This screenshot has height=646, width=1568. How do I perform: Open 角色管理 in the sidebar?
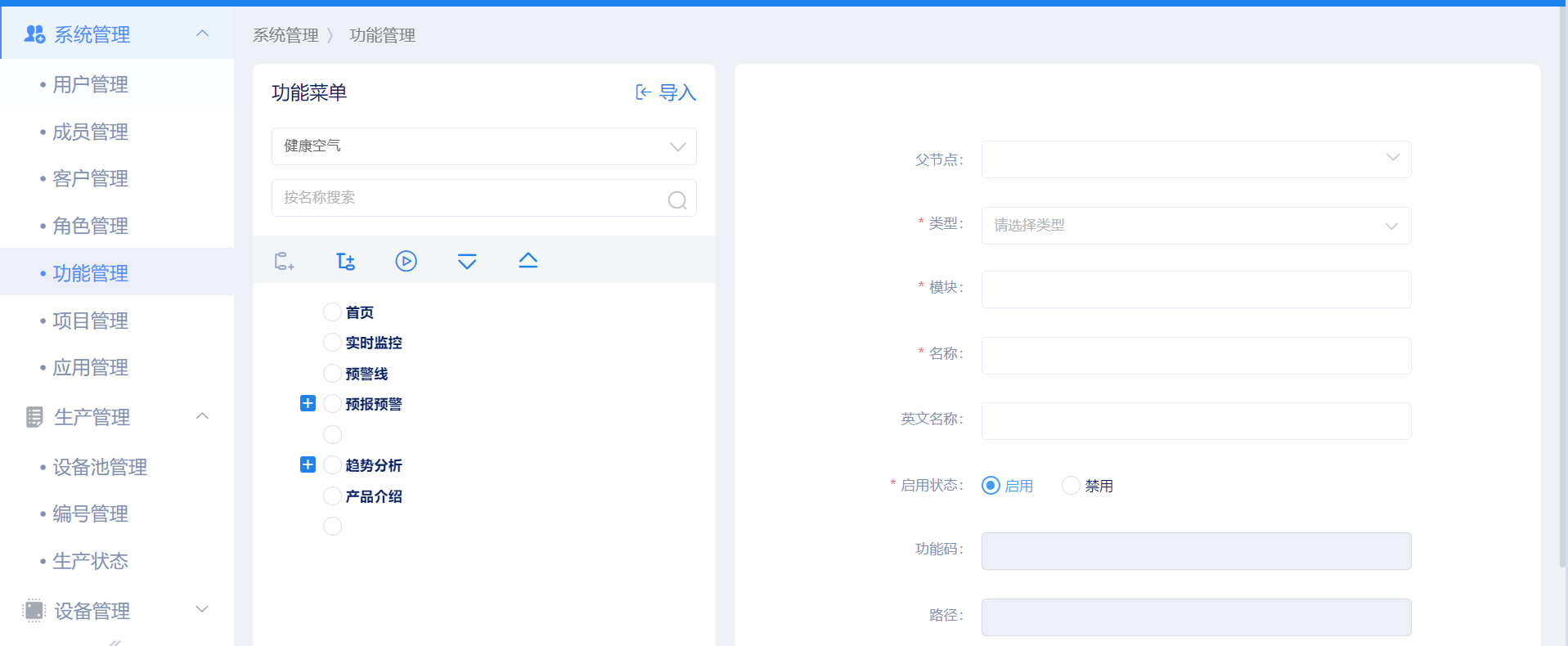pyautogui.click(x=117, y=226)
